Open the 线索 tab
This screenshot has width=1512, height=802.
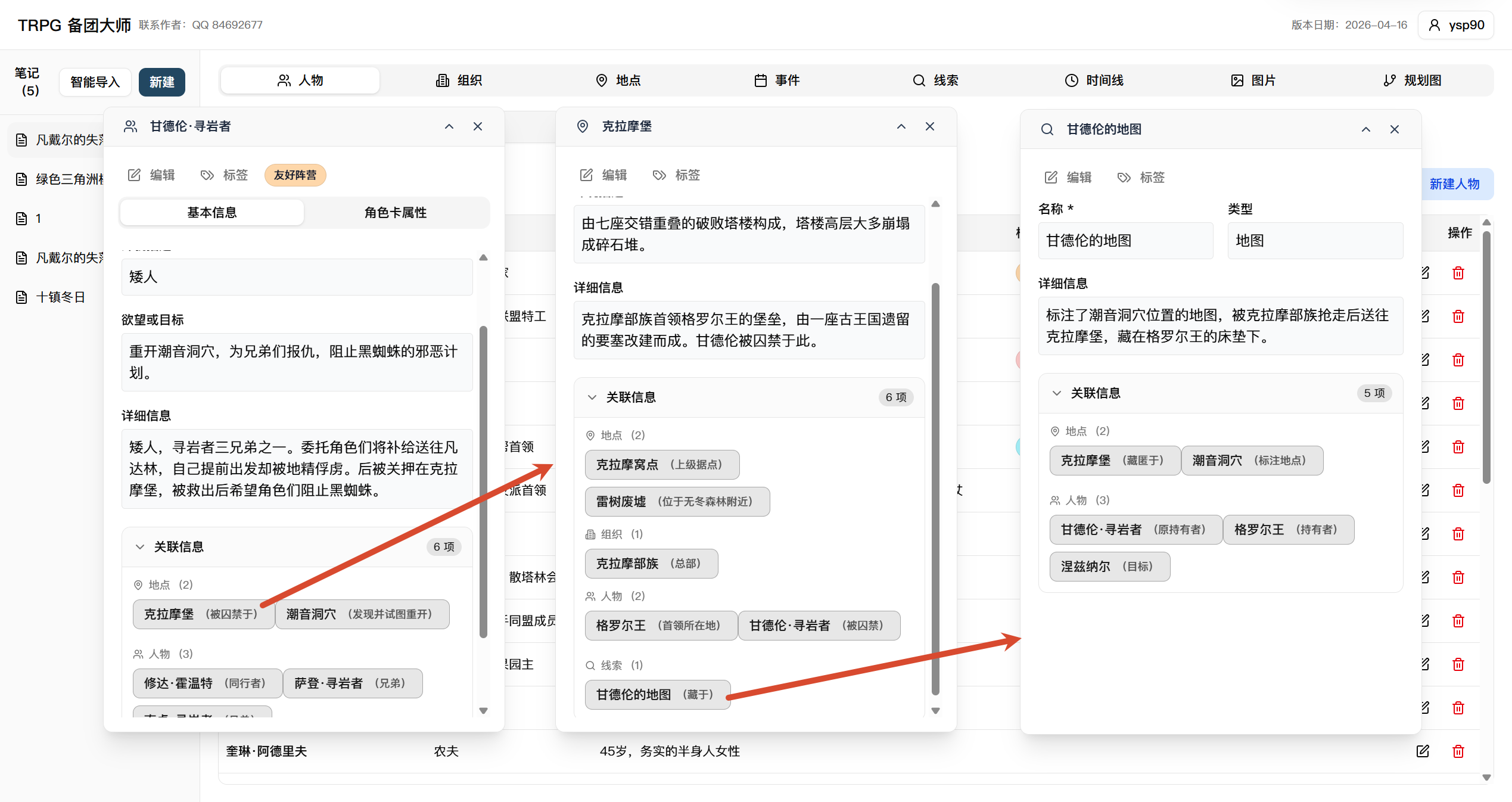(x=935, y=80)
